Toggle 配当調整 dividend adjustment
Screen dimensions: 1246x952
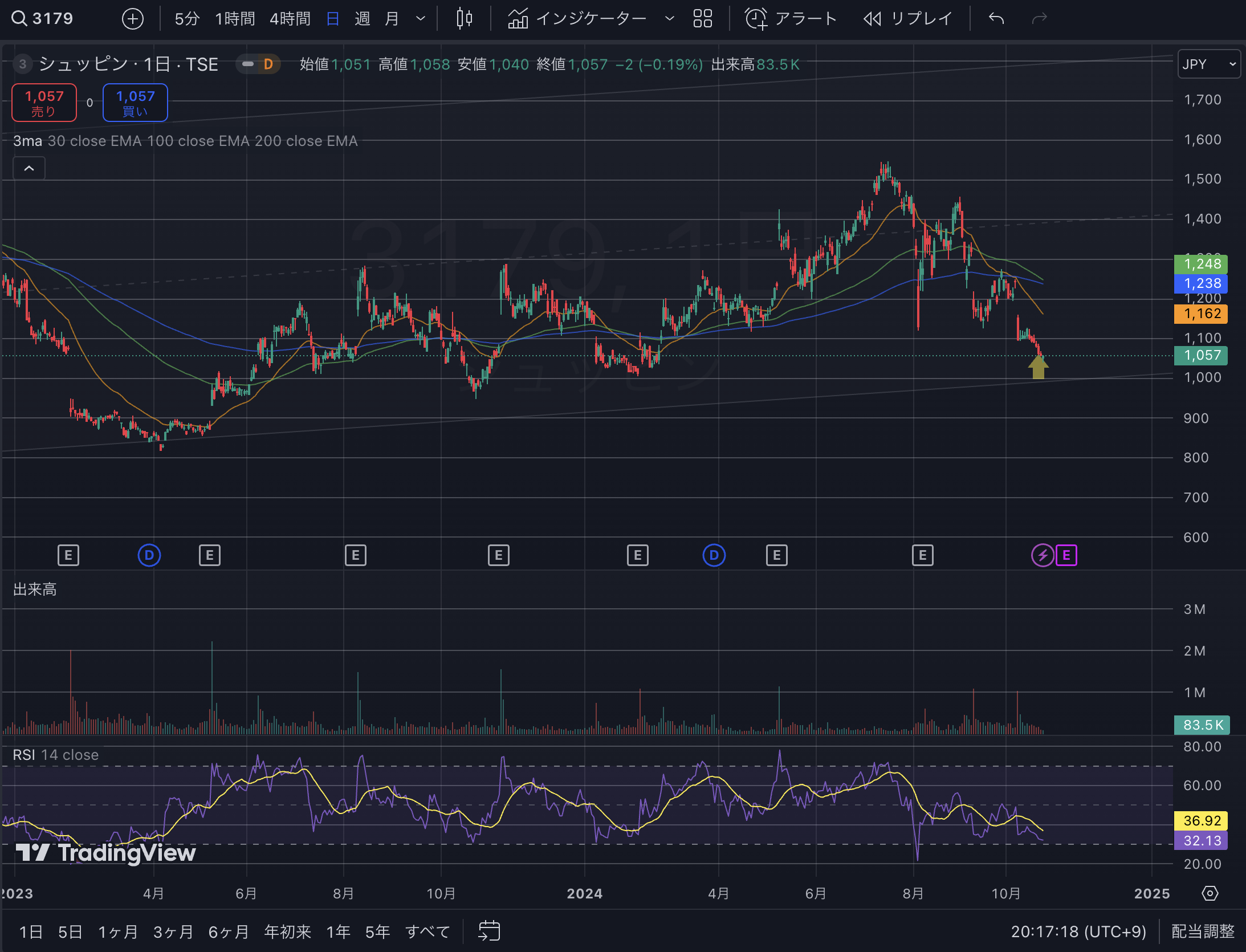coord(1203,931)
